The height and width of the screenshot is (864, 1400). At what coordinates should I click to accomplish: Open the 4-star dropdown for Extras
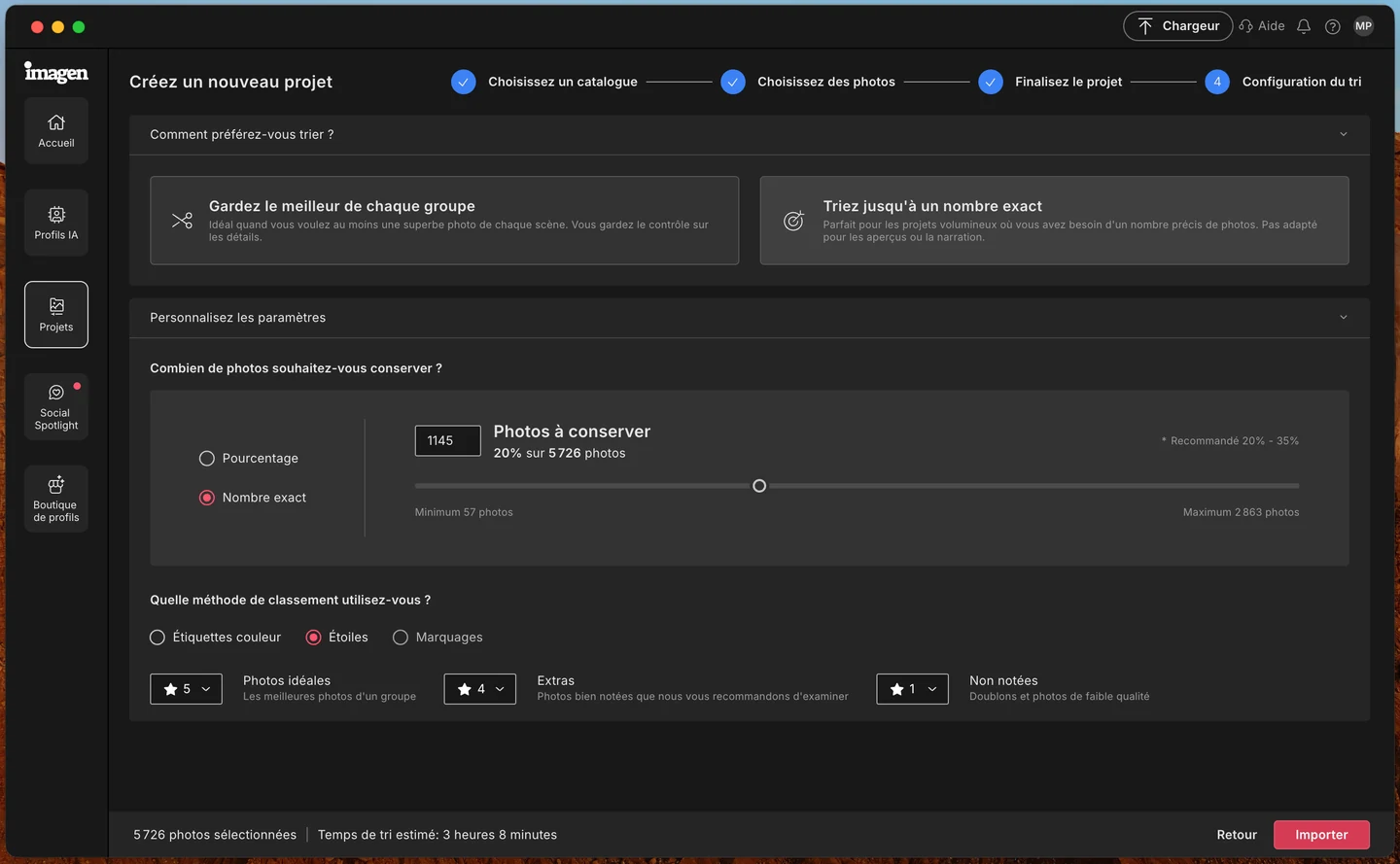pyautogui.click(x=480, y=689)
